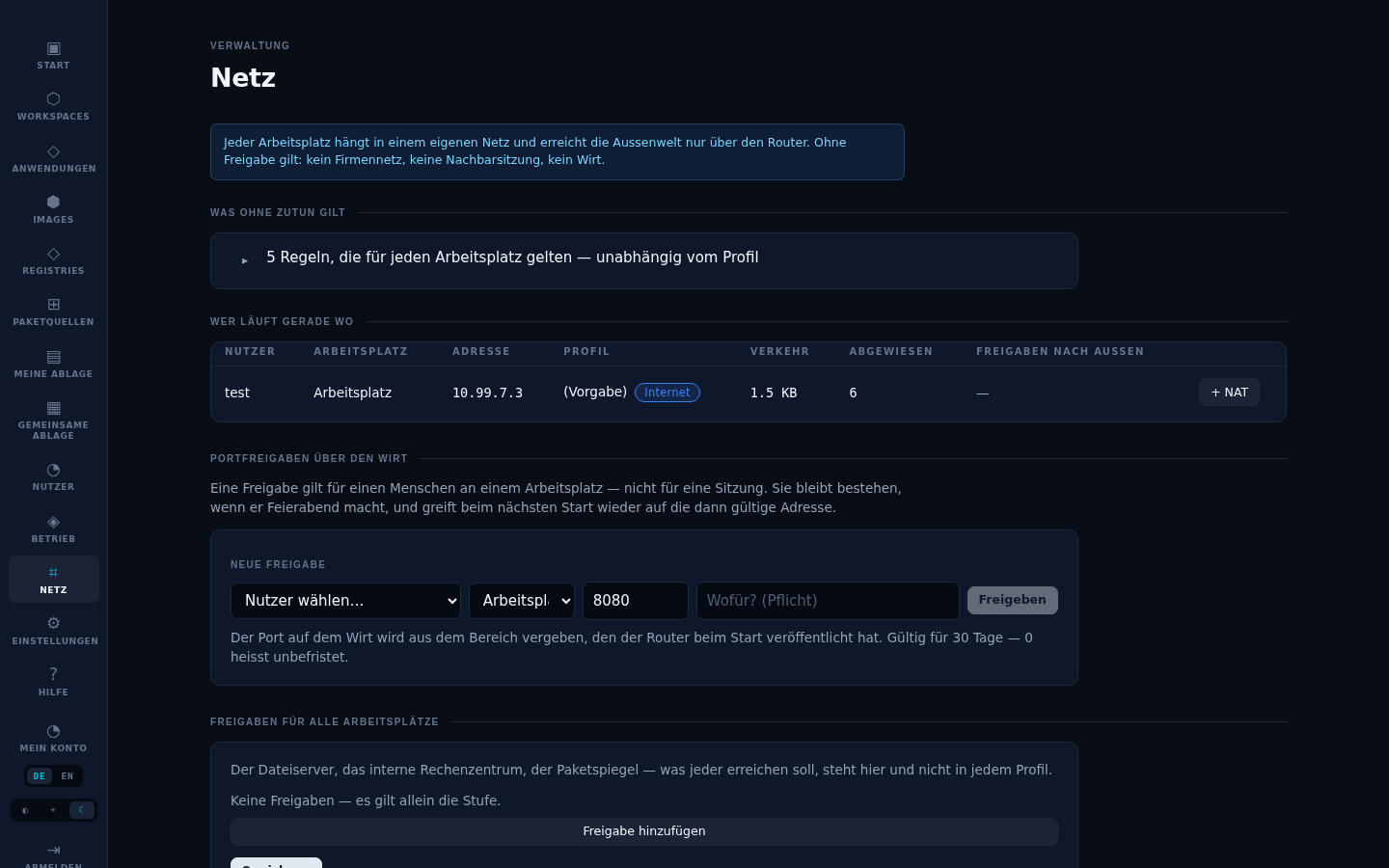Switch language to EN
The height and width of the screenshot is (868, 1389).
tap(68, 776)
